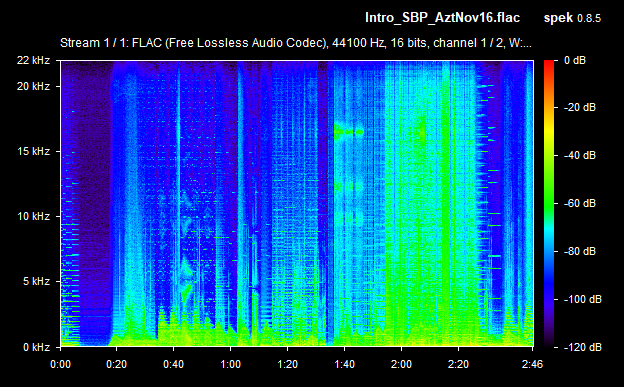
Task: Click the 0:00 start time label
Action: (x=60, y=364)
